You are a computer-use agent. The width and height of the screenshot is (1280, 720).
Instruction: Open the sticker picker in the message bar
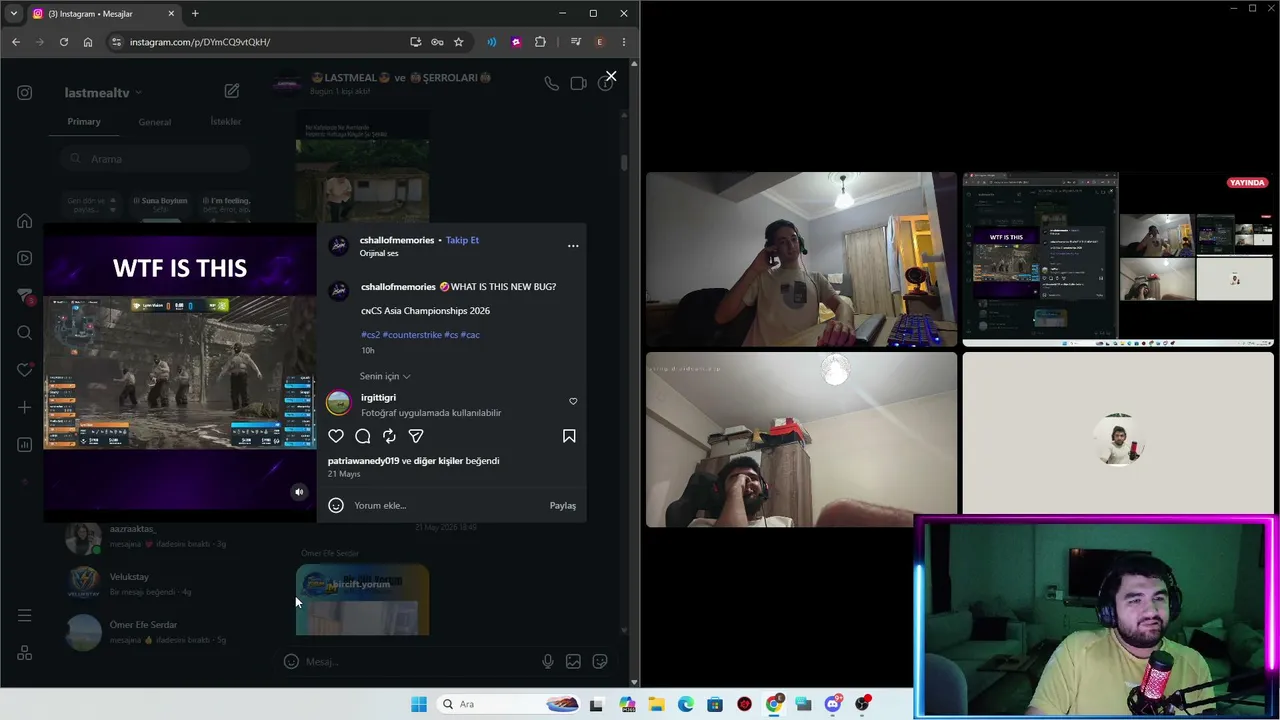coord(600,661)
